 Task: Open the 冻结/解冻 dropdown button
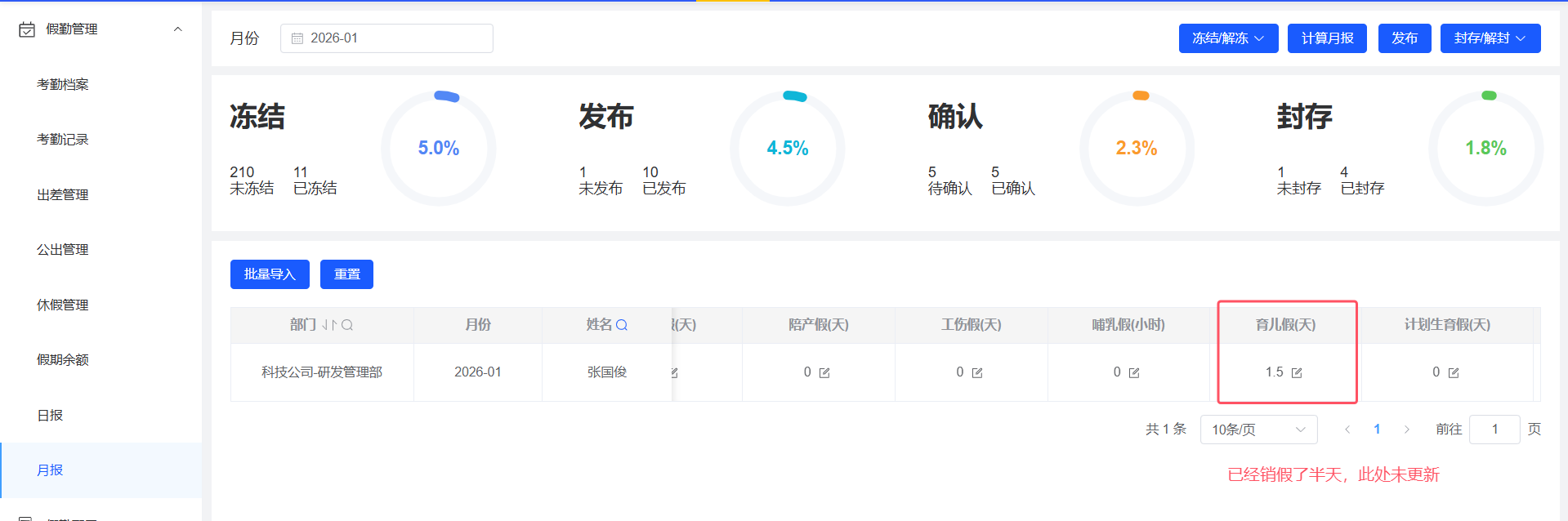(x=1228, y=38)
